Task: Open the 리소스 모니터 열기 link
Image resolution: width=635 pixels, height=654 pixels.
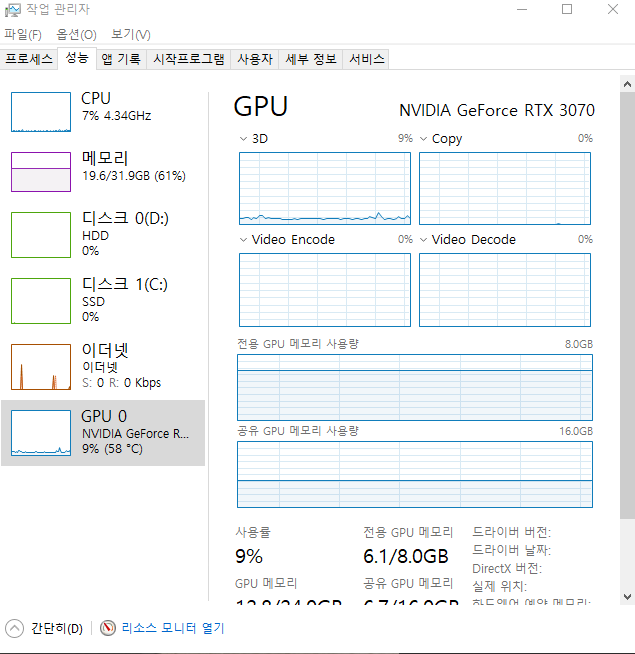Action: pyautogui.click(x=173, y=628)
